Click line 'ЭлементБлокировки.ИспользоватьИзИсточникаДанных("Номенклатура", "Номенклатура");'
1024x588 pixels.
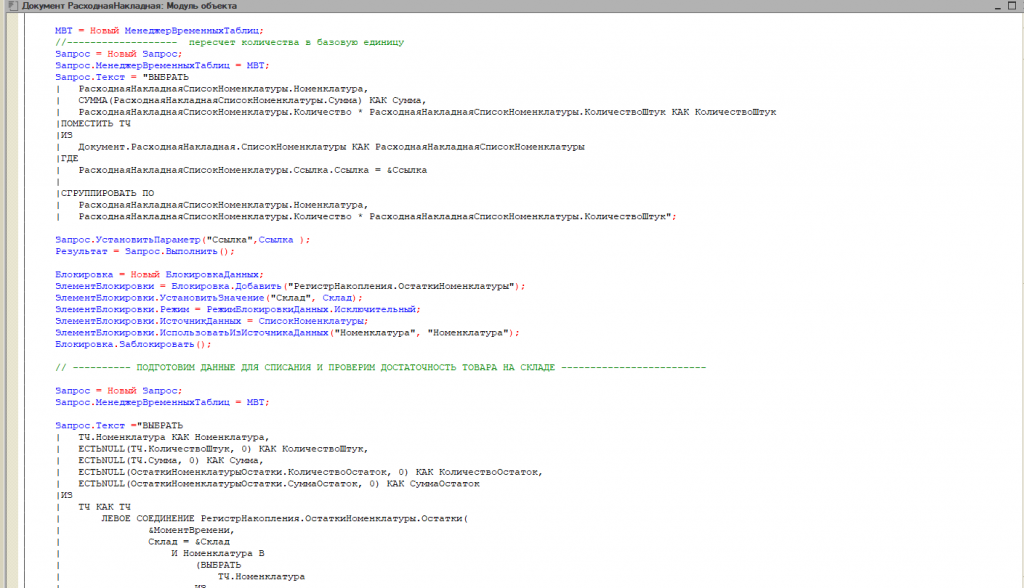coord(287,333)
